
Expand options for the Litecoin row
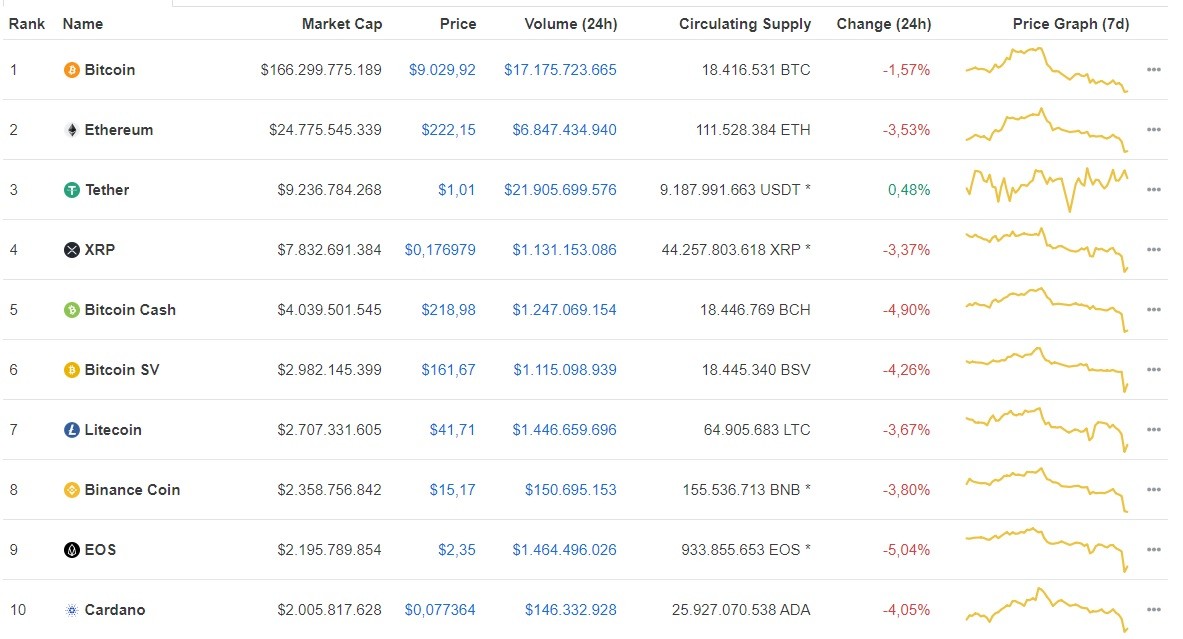click(1155, 430)
